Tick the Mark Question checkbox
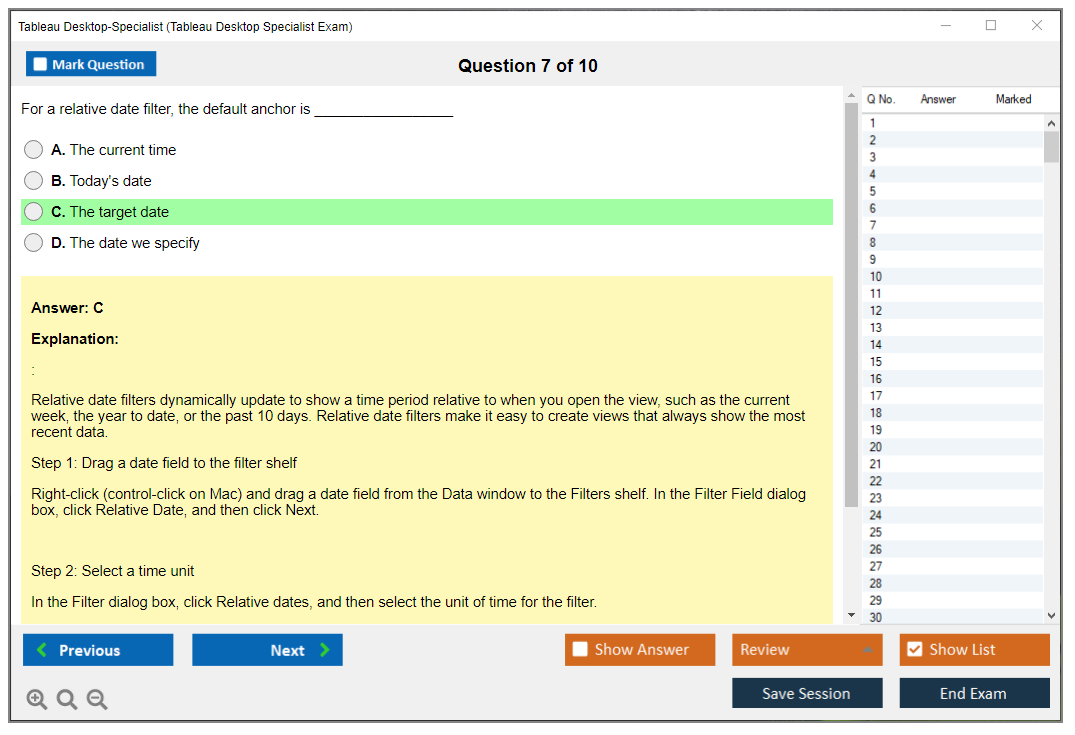 pyautogui.click(x=40, y=64)
